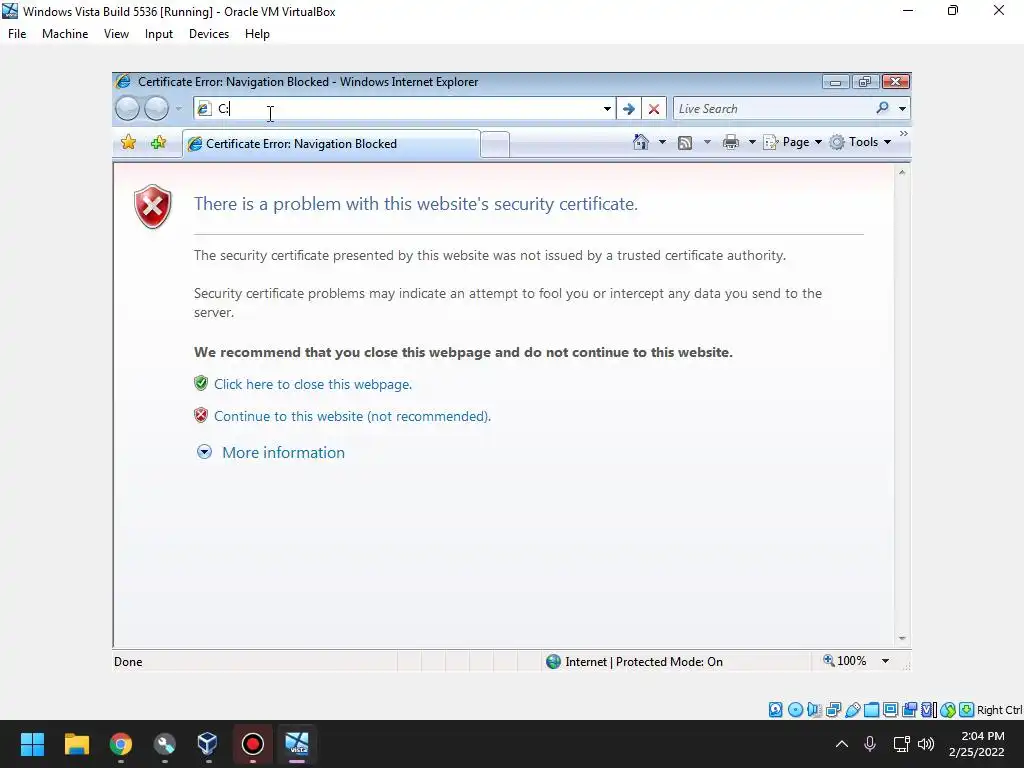
Task: Expand the address bar history dropdown
Action: click(607, 108)
